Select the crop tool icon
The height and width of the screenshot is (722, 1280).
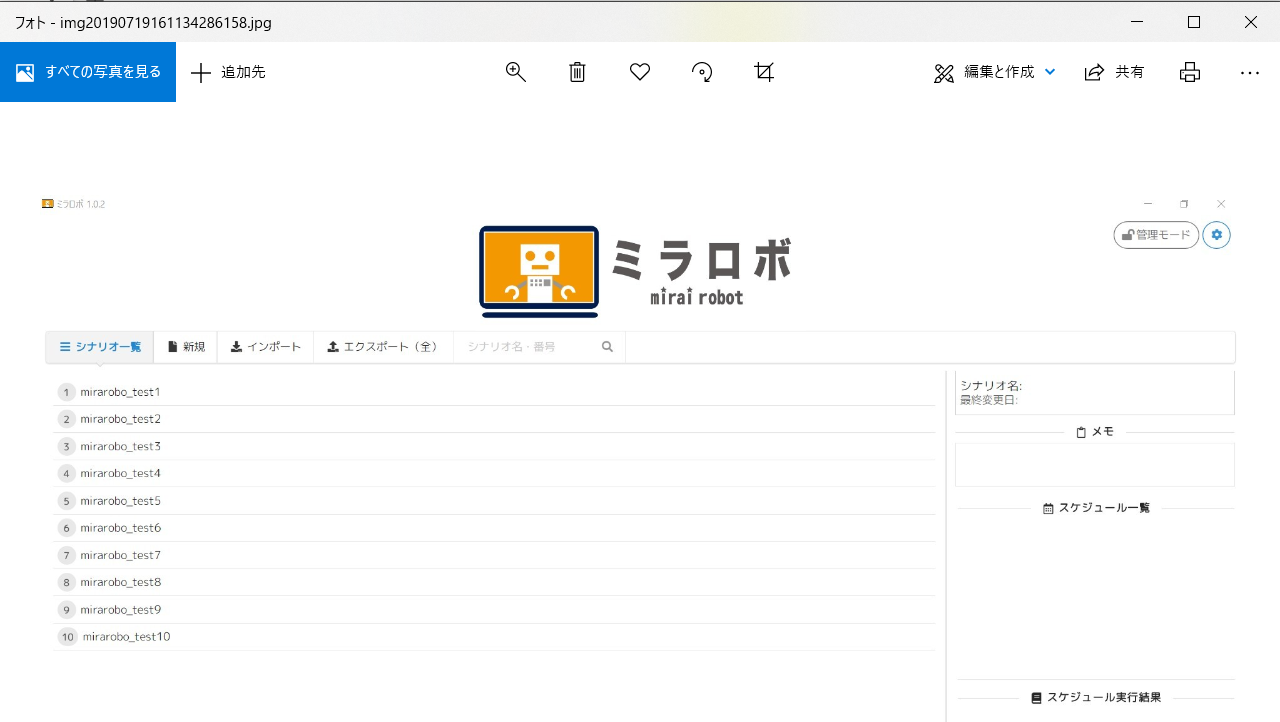coord(764,72)
